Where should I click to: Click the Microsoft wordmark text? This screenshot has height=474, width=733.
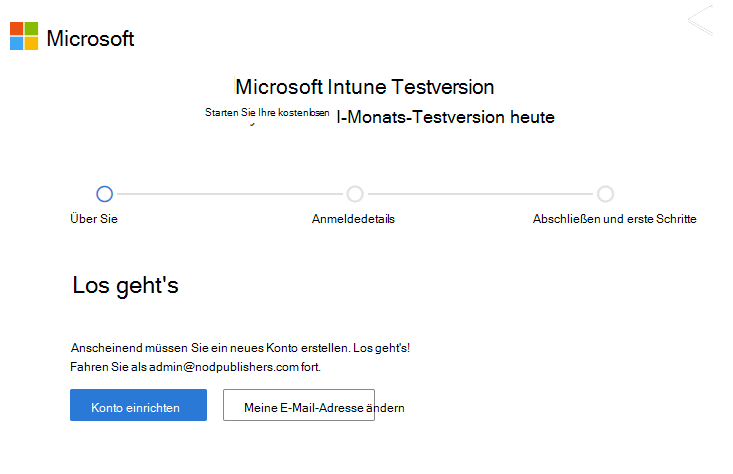tap(90, 39)
